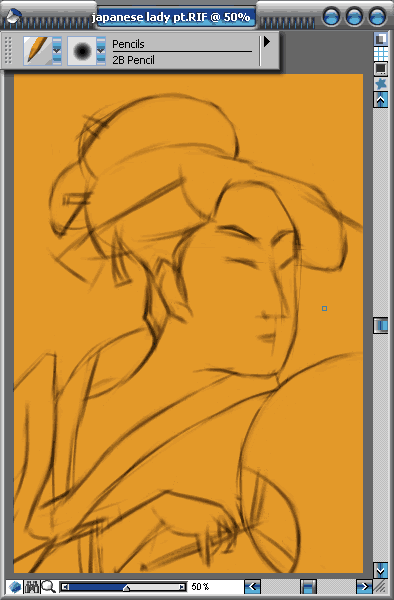Open the brush category dropdown arrow
This screenshot has width=394, height=600.
click(57, 51)
